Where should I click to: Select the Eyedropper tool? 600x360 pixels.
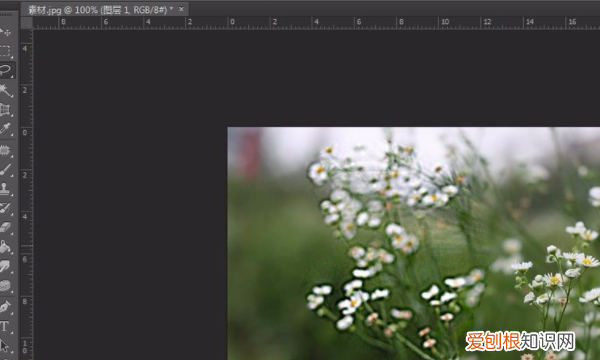coord(6,129)
